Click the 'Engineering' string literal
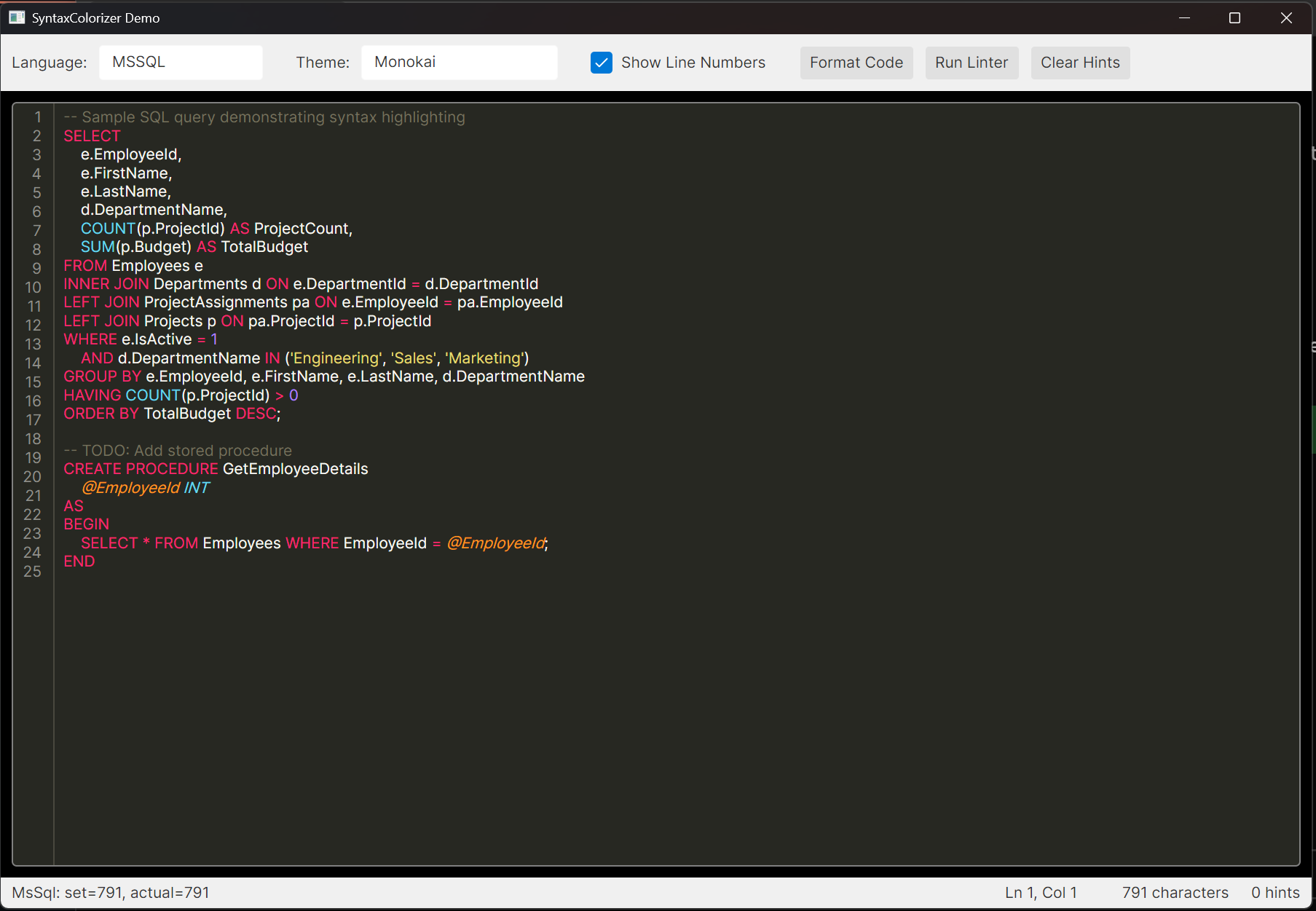Image resolution: width=1316 pixels, height=911 pixels. point(335,358)
